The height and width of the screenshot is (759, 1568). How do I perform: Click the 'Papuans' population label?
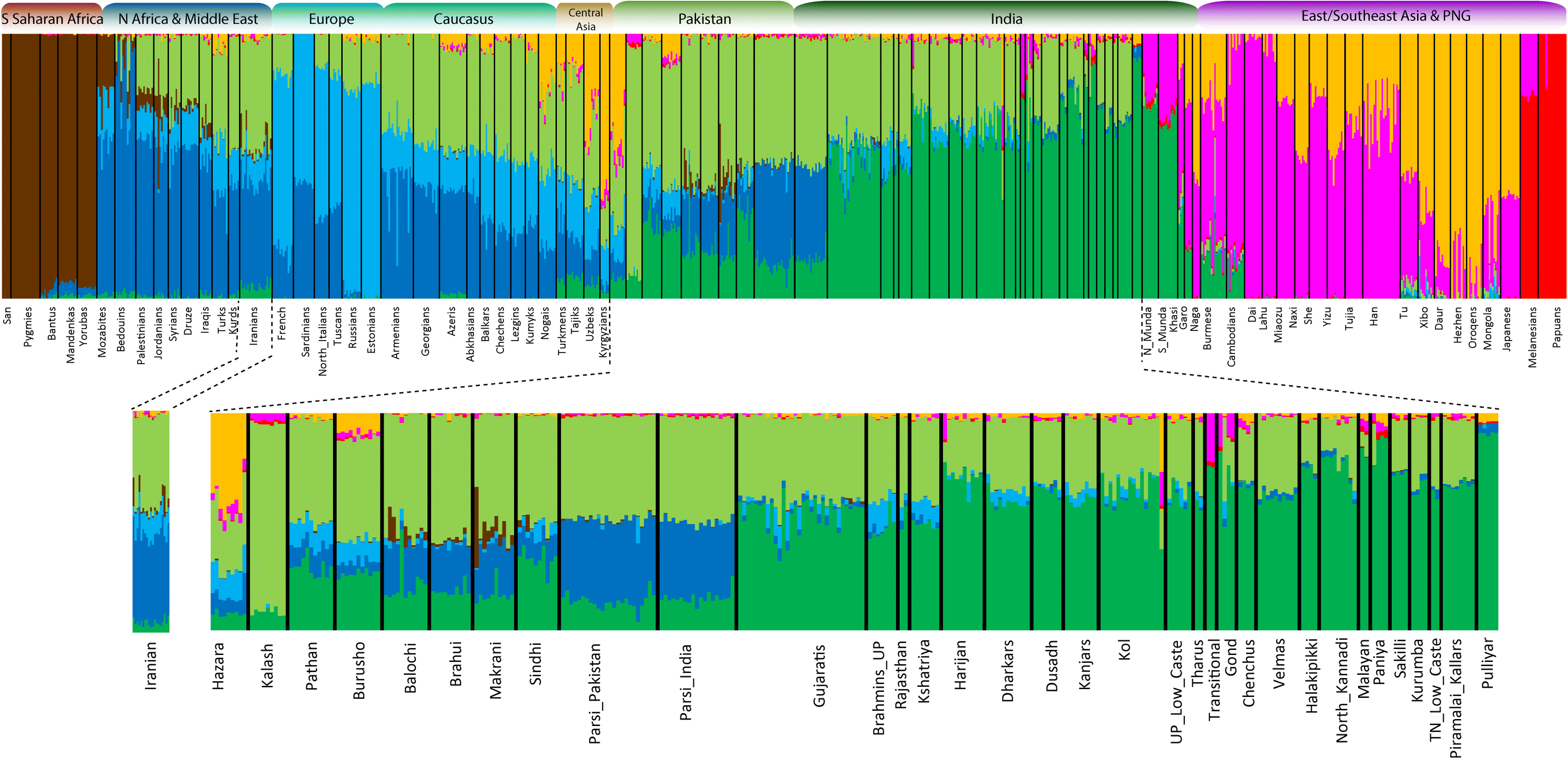[1556, 327]
